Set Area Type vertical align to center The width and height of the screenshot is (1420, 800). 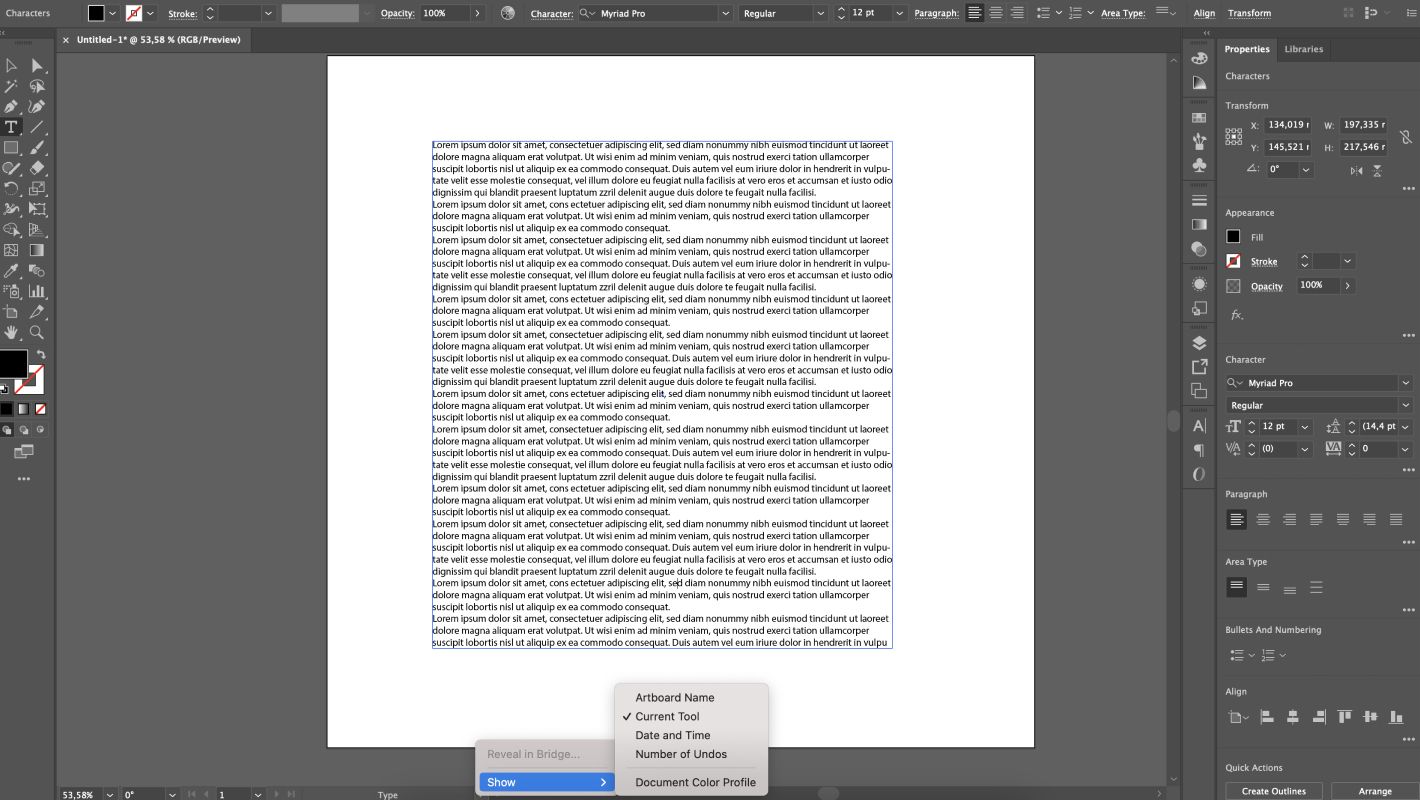point(1263,588)
